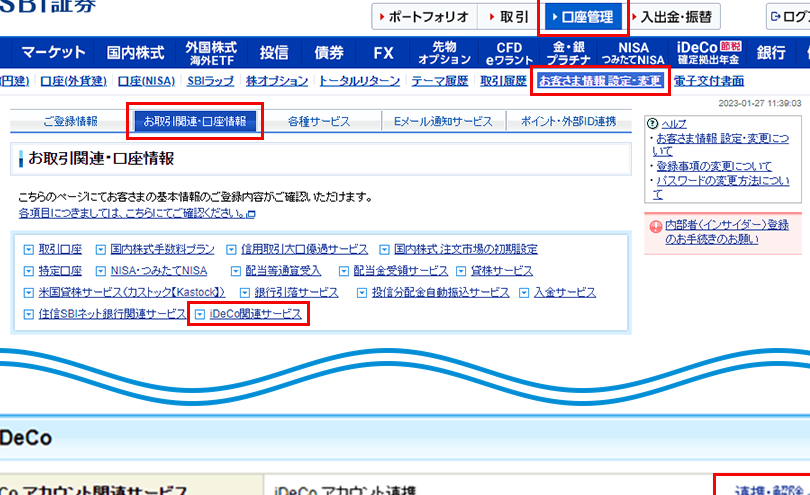The width and height of the screenshot is (810, 495).
Task: Click external link icon after こちらにてご確認ください
Action: 250,214
